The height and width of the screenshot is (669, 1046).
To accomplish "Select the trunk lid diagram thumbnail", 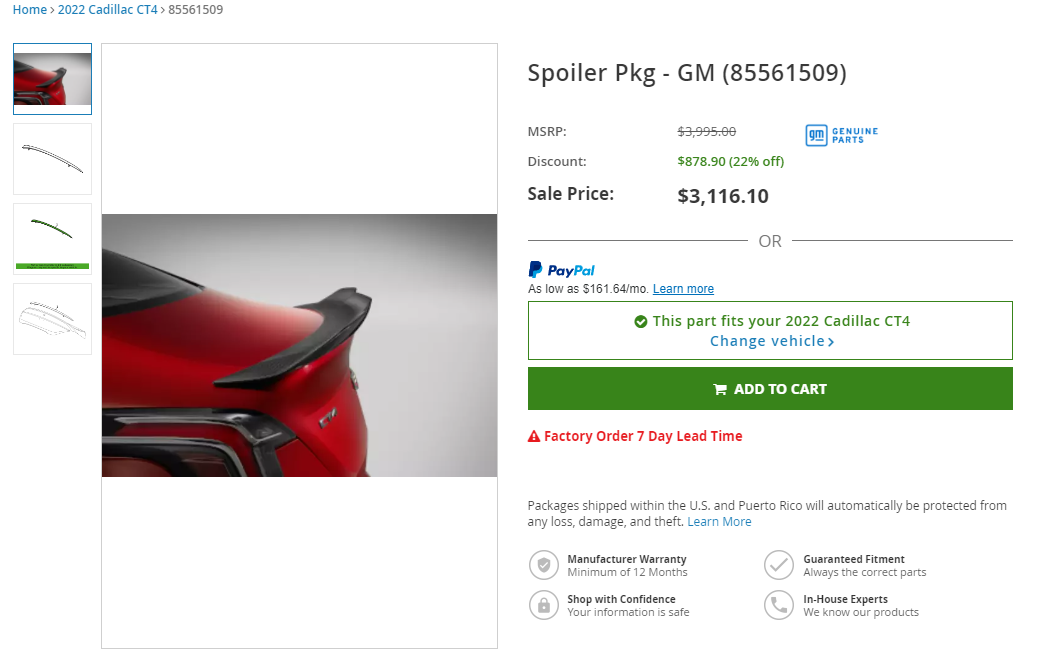I will [52, 319].
